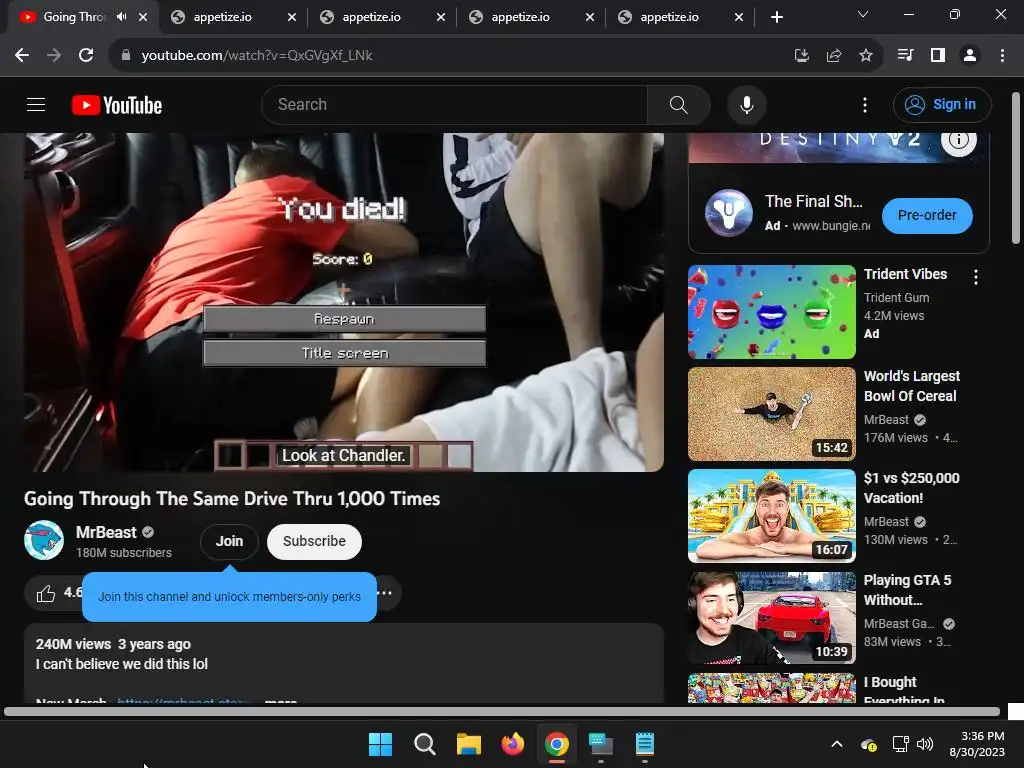
Task: Click the members-only perks tooltip
Action: 229,597
